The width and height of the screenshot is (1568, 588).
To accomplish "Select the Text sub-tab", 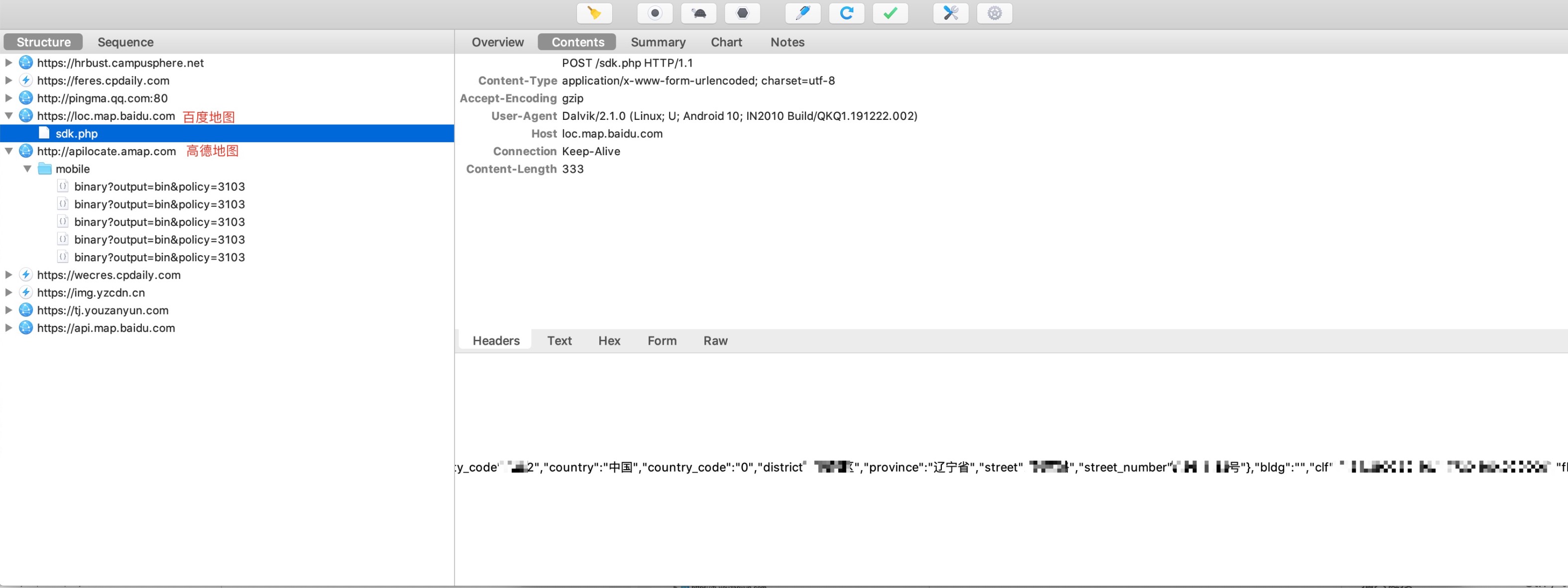I will coord(559,341).
